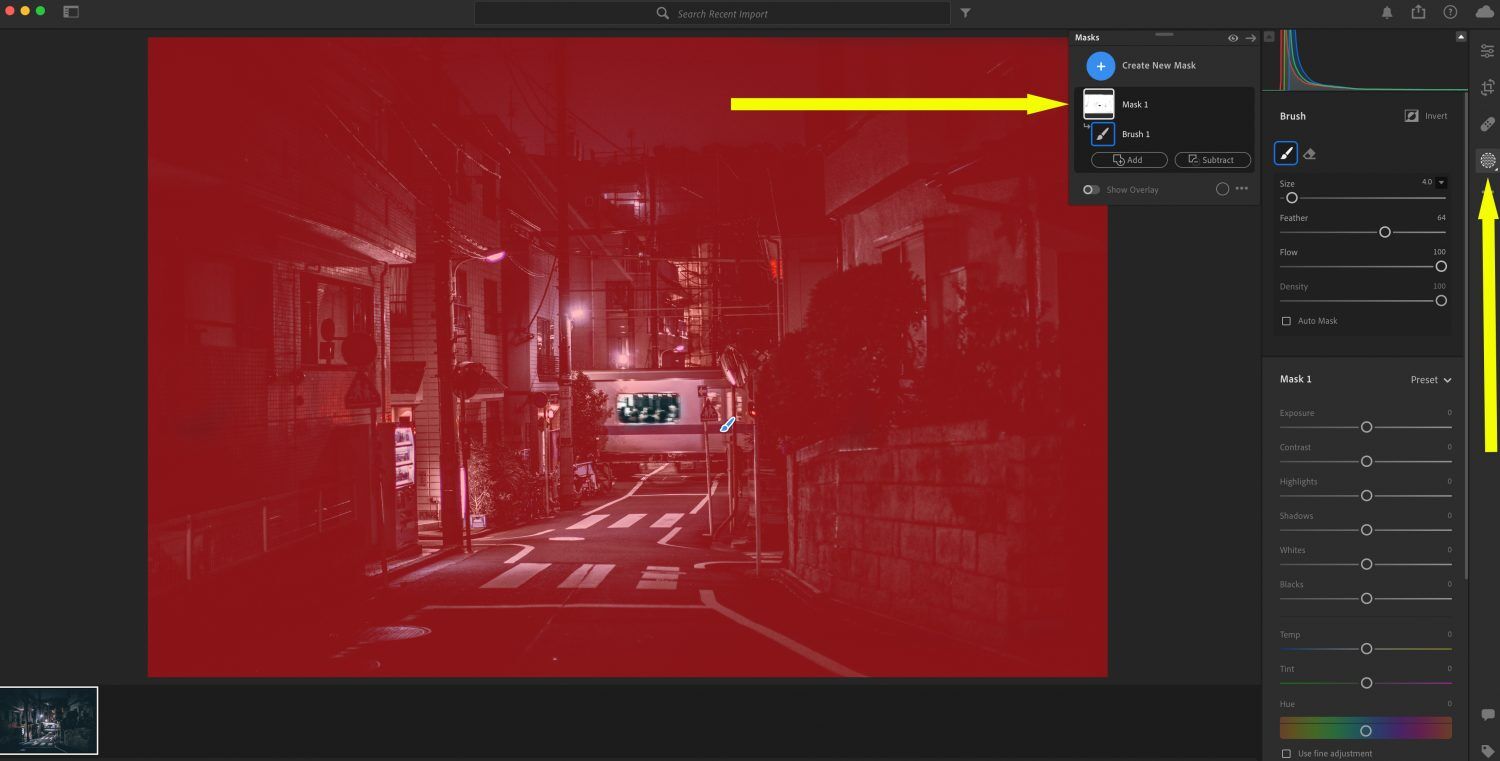Open Masks panel three-dot options
Image resolution: width=1500 pixels, height=761 pixels.
click(x=1242, y=189)
